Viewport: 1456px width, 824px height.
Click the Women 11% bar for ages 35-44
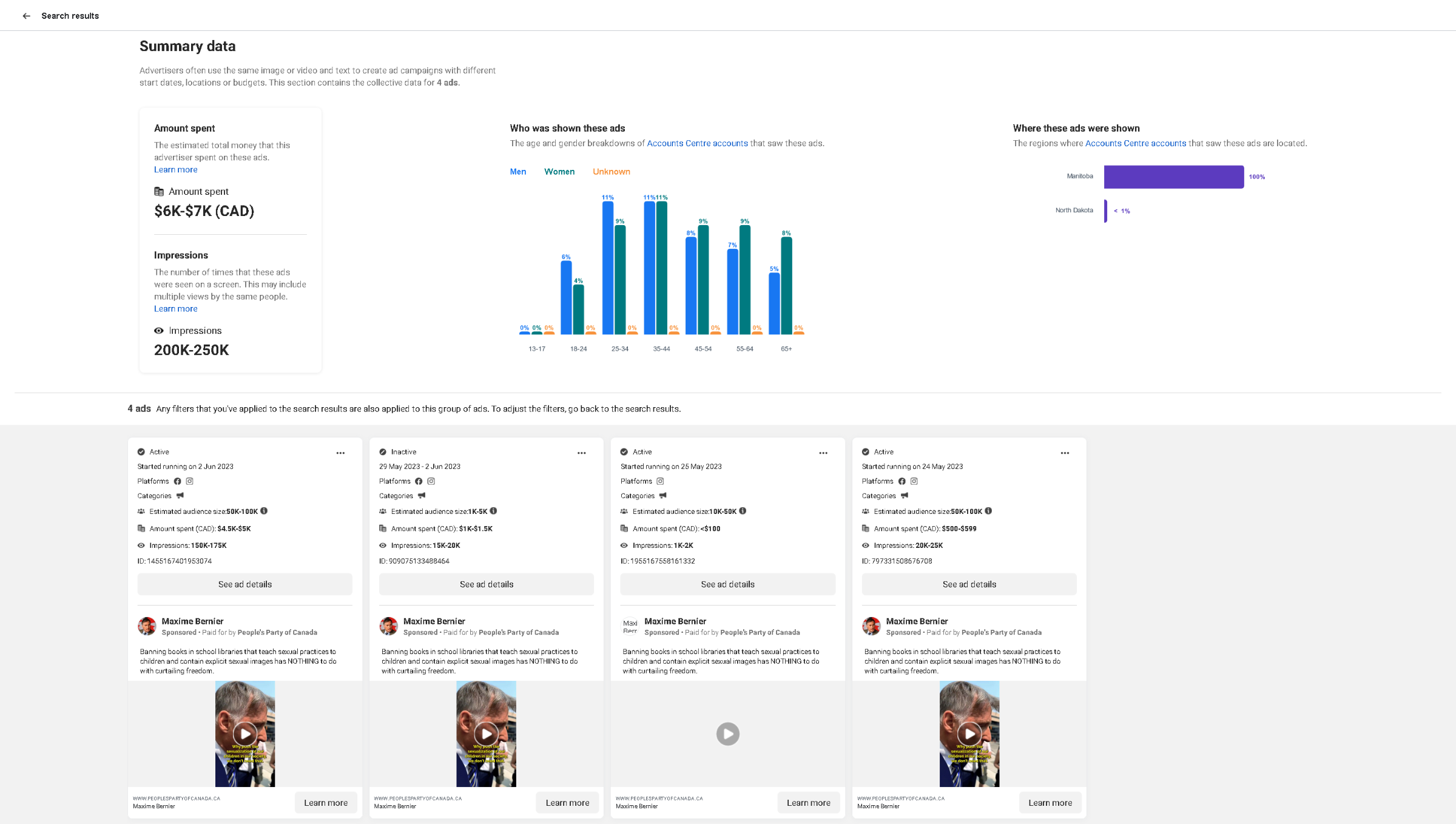point(662,268)
